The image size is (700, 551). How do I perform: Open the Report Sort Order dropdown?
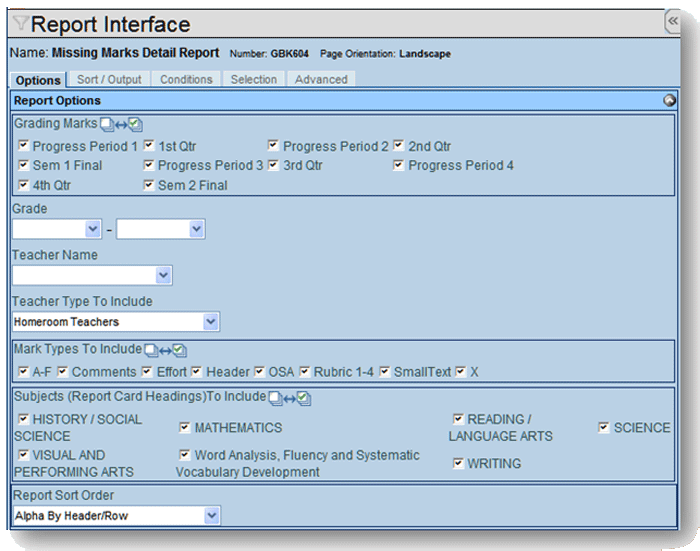coord(117,516)
